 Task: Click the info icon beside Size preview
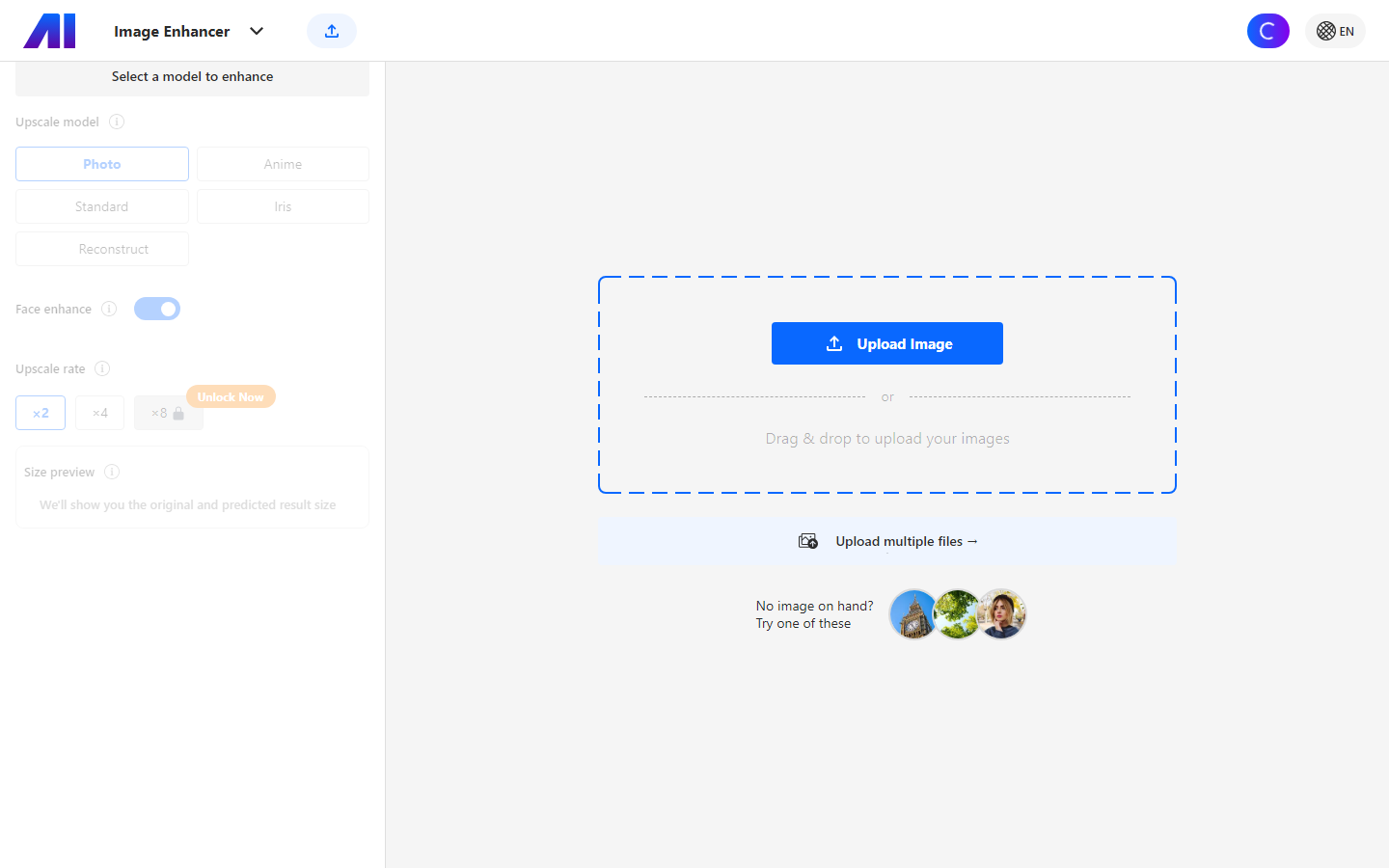click(112, 472)
